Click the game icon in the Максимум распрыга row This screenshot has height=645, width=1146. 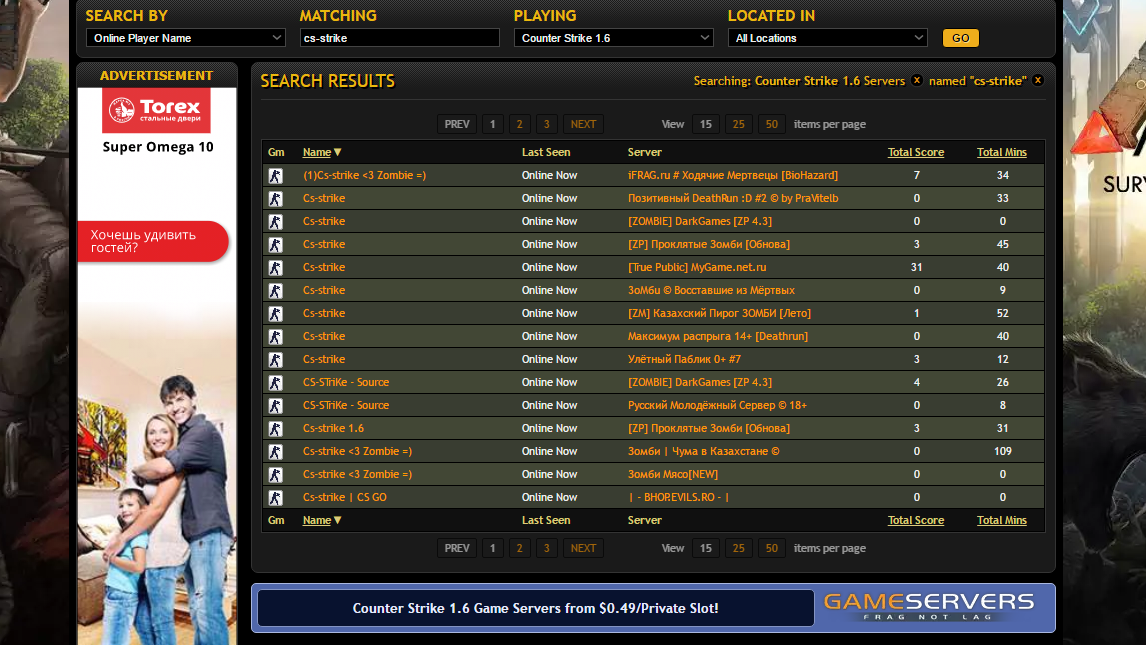click(276, 337)
